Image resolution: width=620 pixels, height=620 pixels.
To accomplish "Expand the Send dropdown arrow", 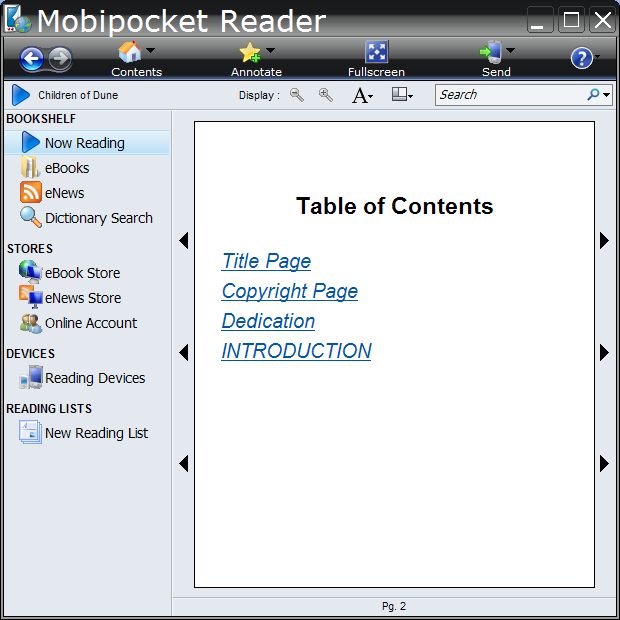I will click(x=510, y=50).
